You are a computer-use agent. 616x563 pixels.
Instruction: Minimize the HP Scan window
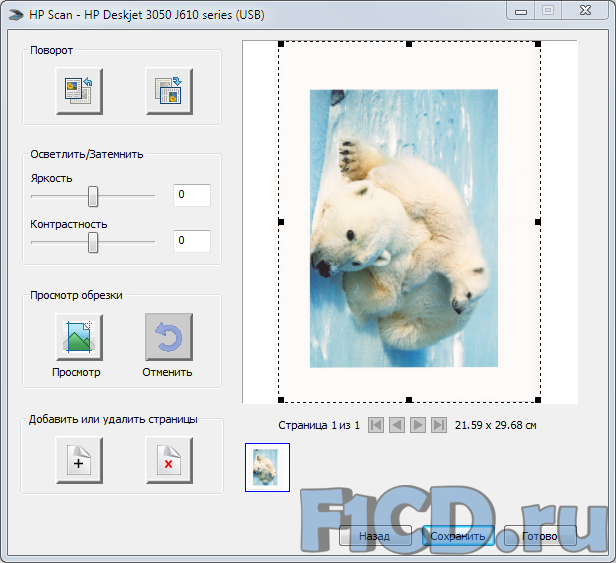pyautogui.click(x=521, y=11)
